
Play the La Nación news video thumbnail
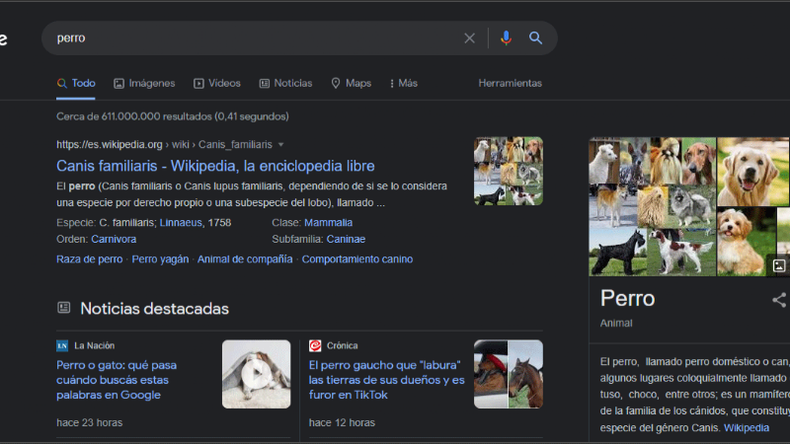[x=256, y=374]
